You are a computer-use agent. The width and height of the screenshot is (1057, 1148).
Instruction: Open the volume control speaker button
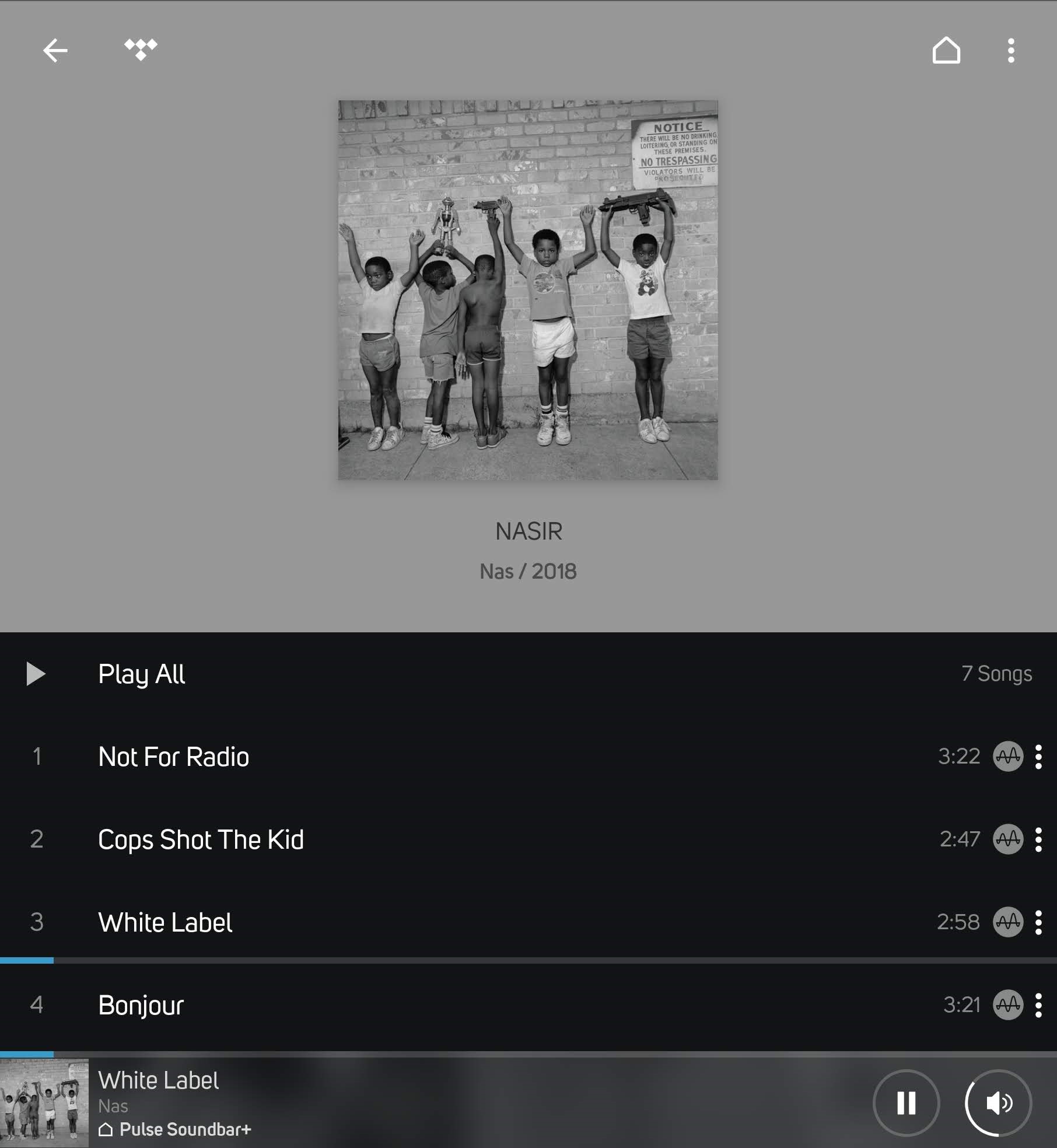click(x=999, y=1103)
